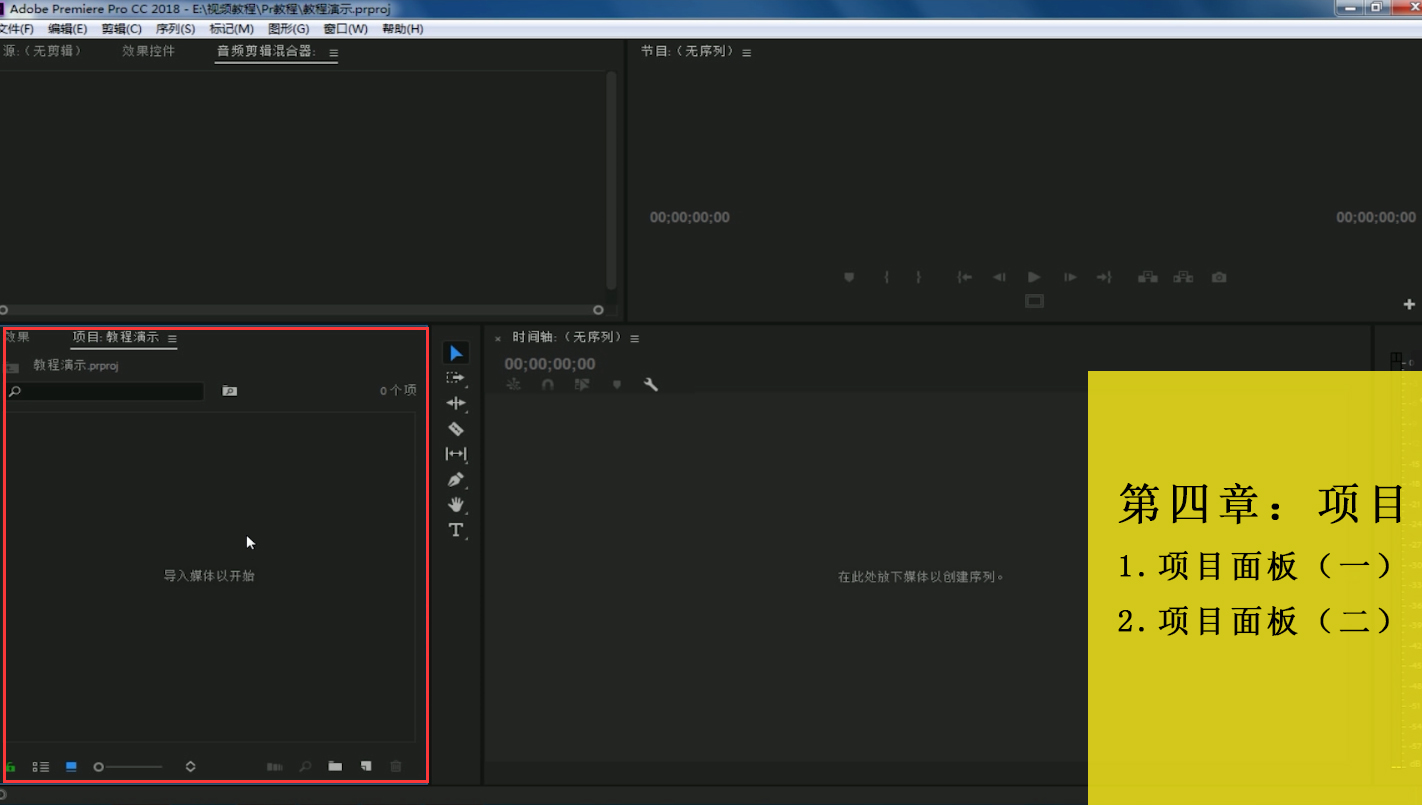Image resolution: width=1422 pixels, height=805 pixels.
Task: Open Timeline panel hamburger menu
Action: 634,339
